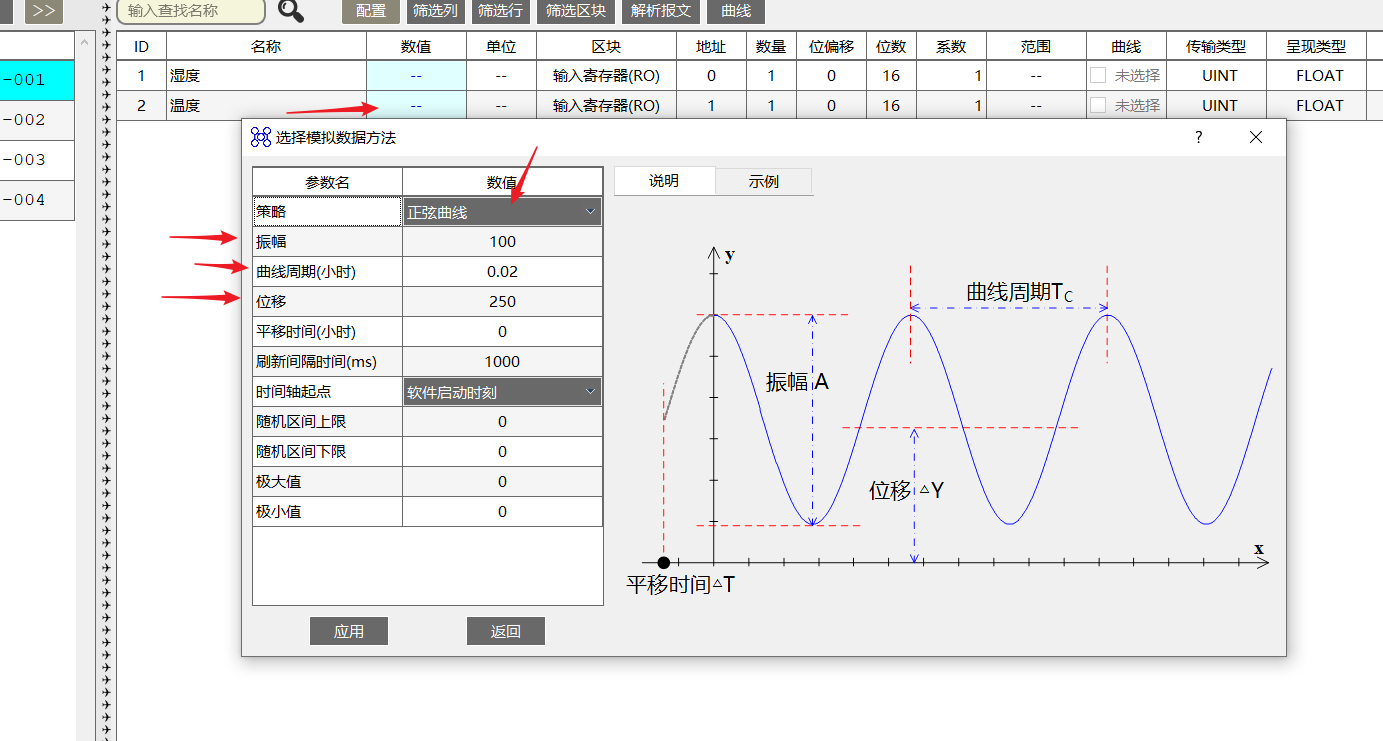Click the help question mark in the dialog

(x=1197, y=138)
